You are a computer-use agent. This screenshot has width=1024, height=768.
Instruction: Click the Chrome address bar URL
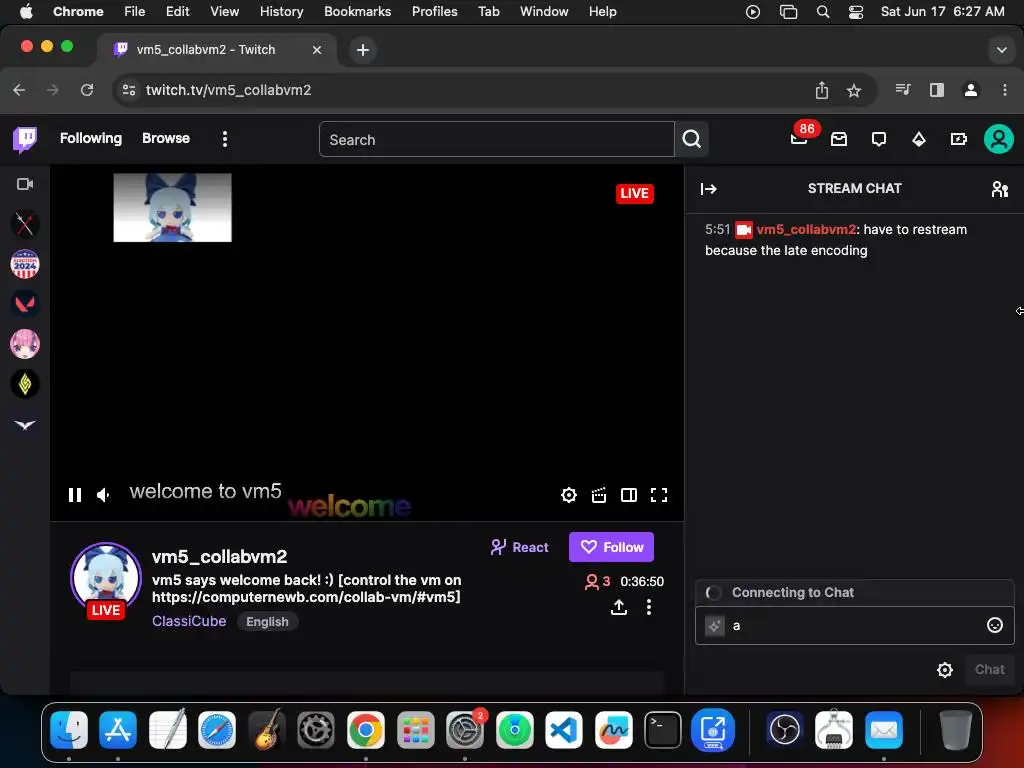click(229, 90)
